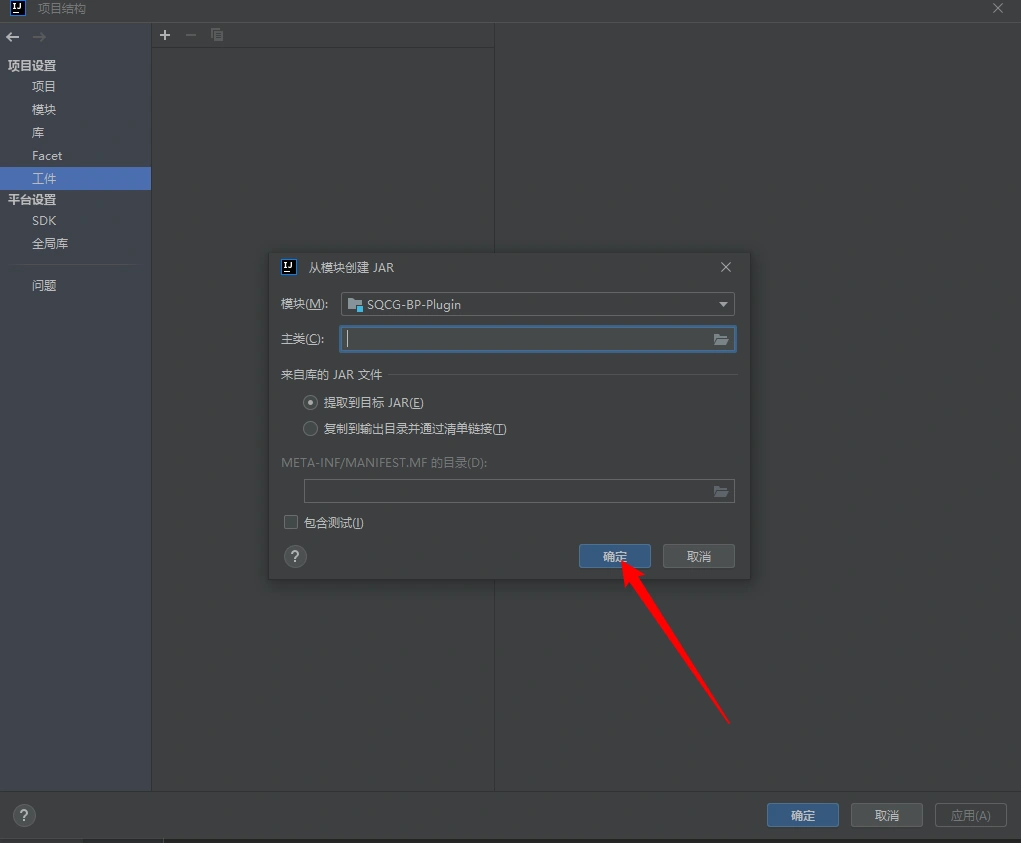Open help with dialog question mark icon
Screen dimensions: 1021x843
pyautogui.click(x=295, y=557)
